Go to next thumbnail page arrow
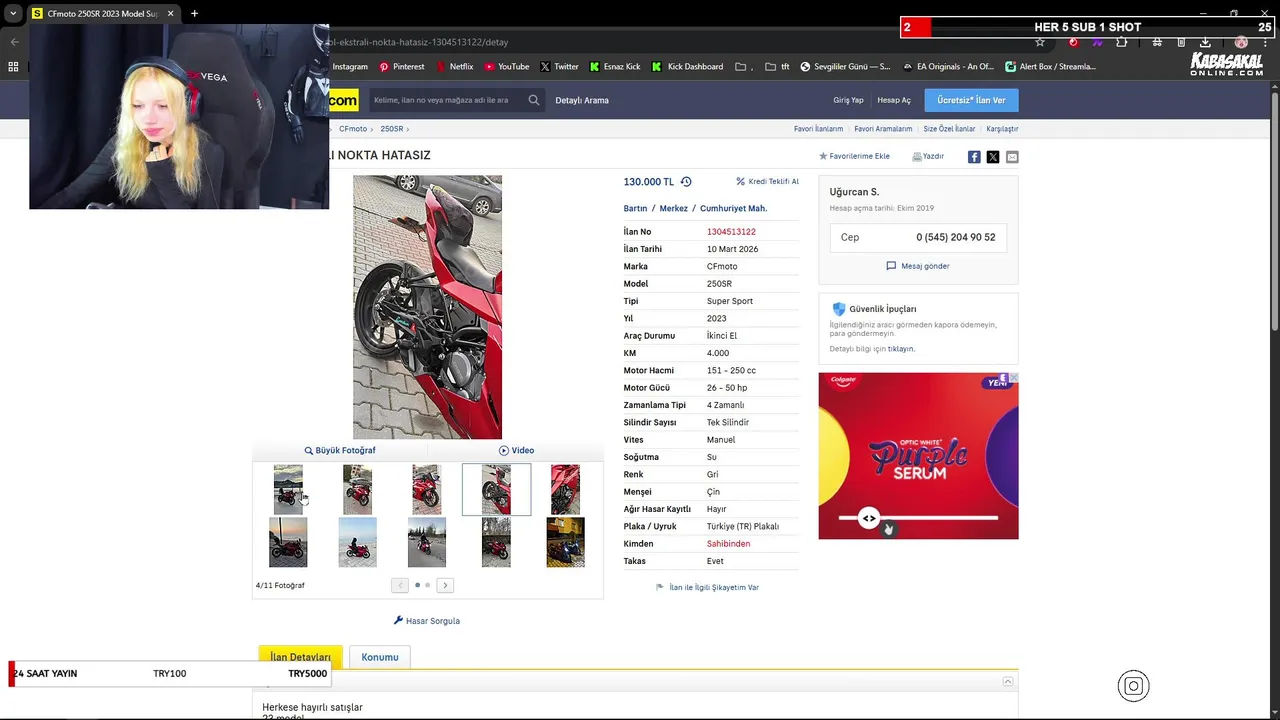 pos(445,585)
